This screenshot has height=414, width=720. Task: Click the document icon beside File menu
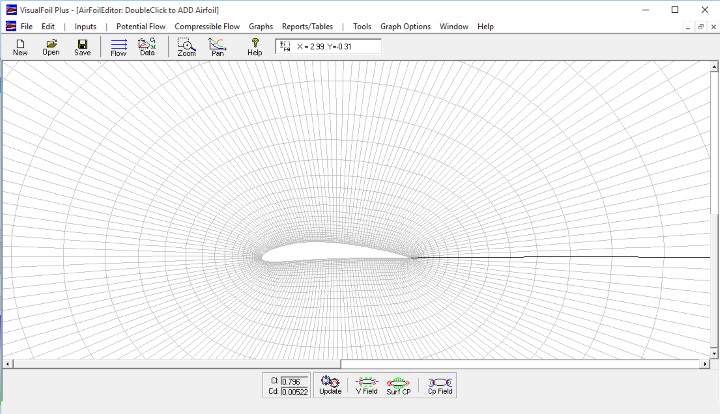(11, 26)
